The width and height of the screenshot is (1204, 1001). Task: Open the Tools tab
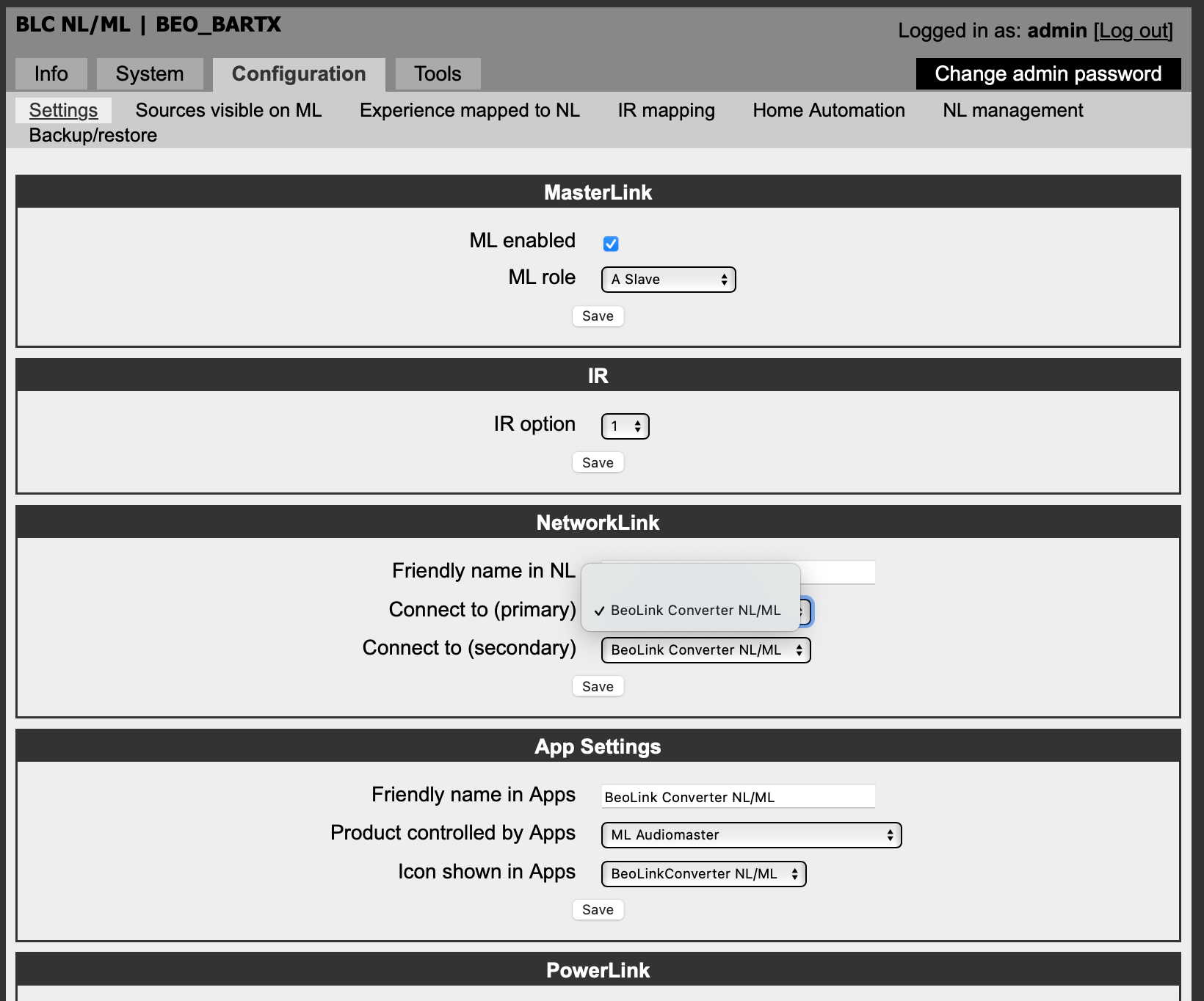pos(438,74)
